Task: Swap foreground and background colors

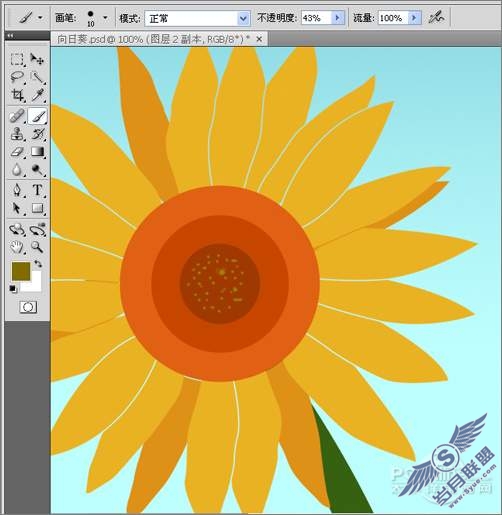Action: [x=38, y=264]
